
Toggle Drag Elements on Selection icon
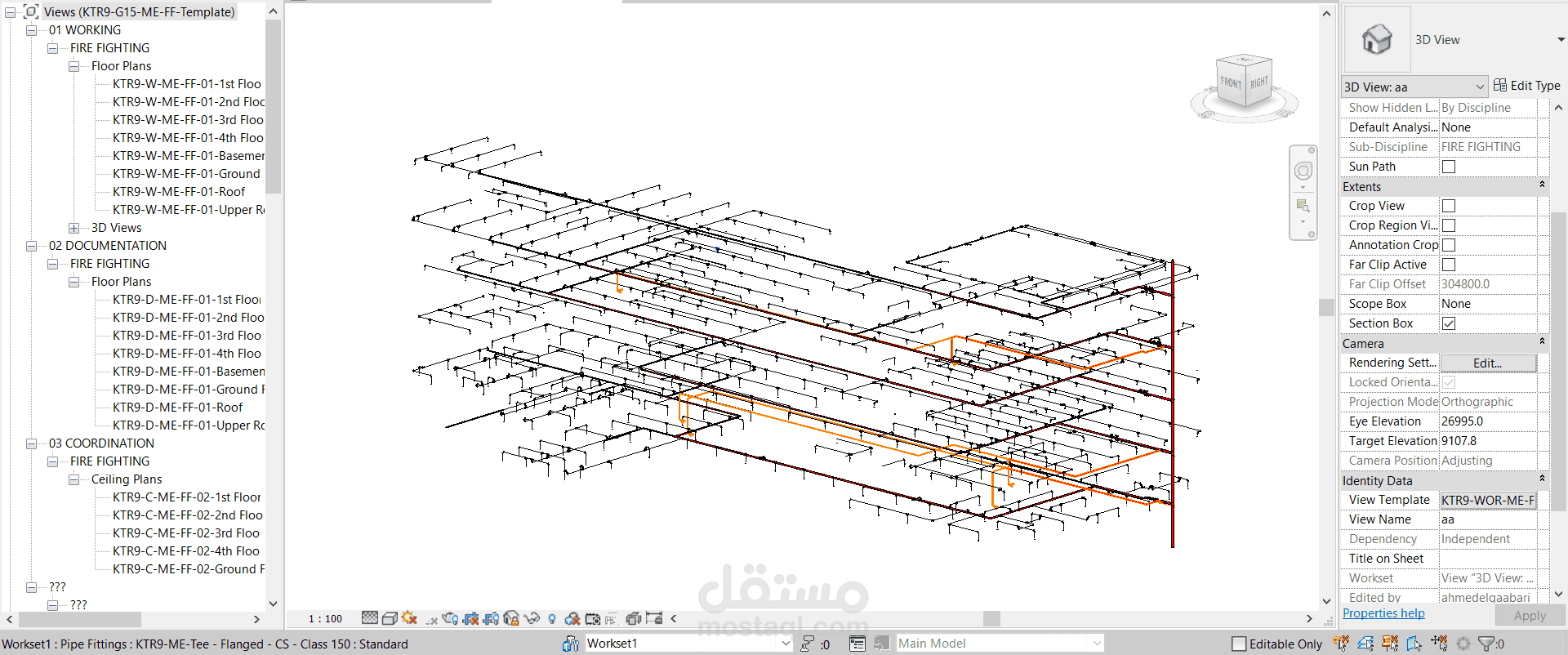1439,644
